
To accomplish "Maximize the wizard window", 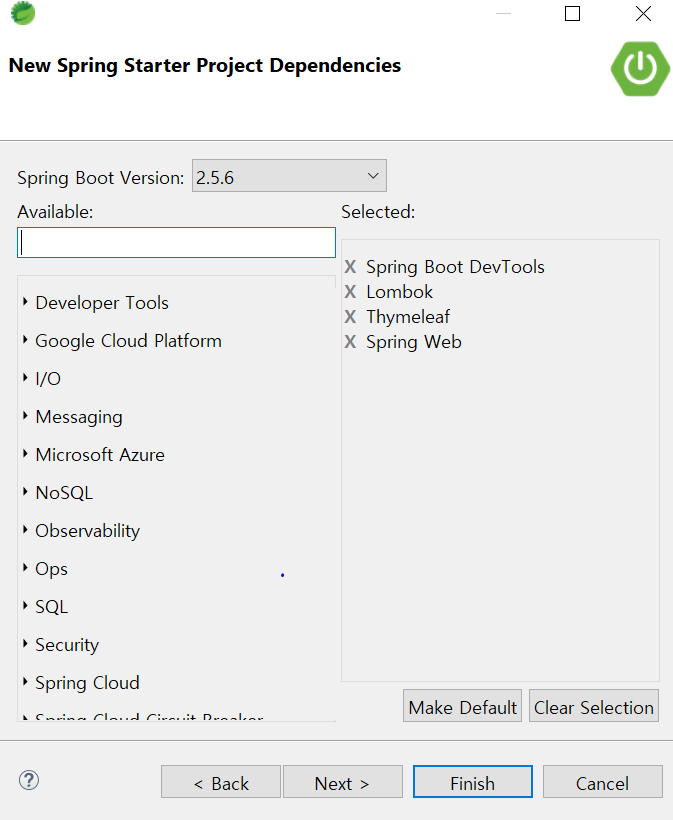I will pos(573,14).
